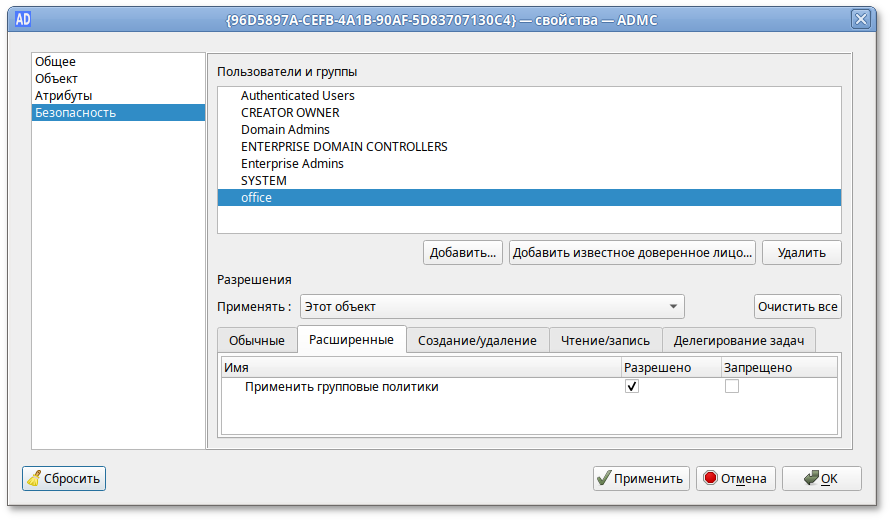This screenshot has width=890, height=520.
Task: Select CREATOR OWNER in the list
Action: coord(529,112)
